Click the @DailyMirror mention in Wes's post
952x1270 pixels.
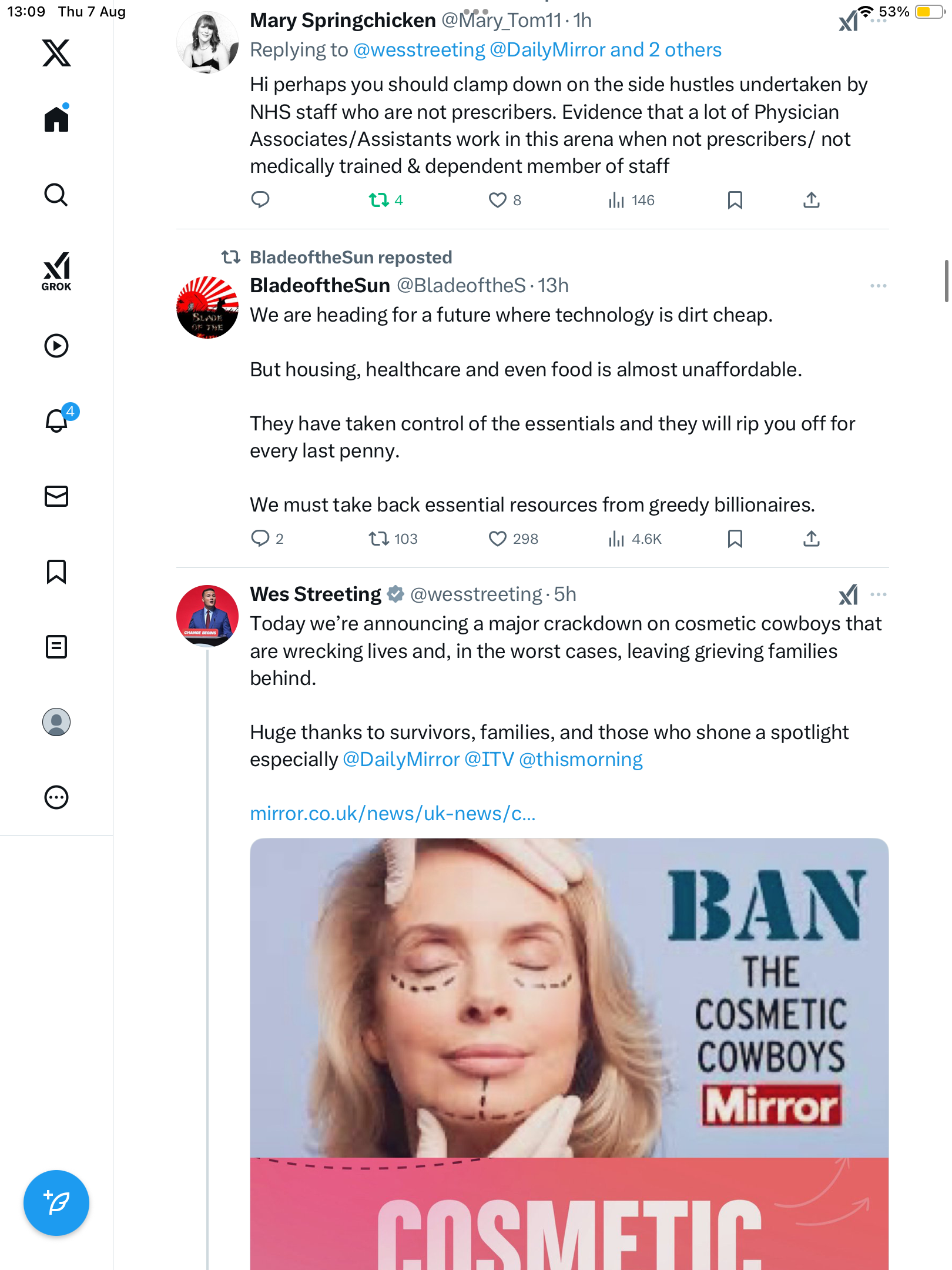tap(401, 760)
